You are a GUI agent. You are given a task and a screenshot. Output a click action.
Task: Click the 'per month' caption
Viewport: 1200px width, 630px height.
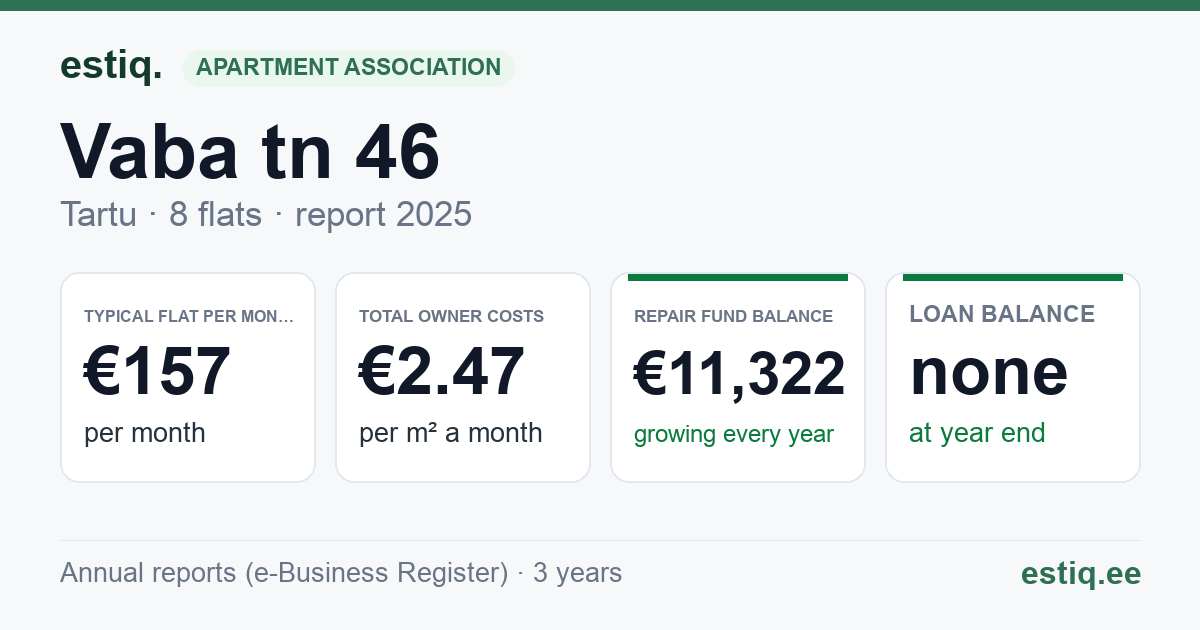(145, 433)
